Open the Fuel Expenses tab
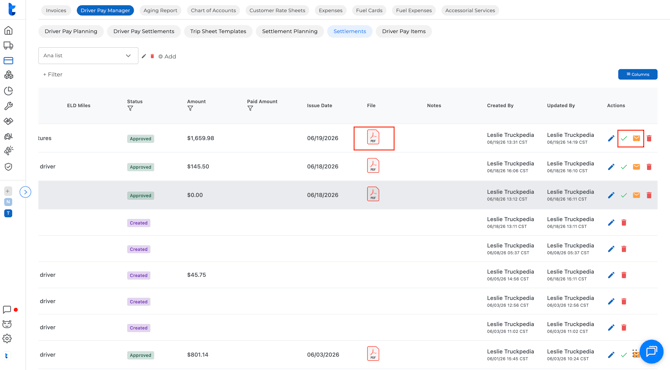The image size is (670, 370). coord(414,10)
